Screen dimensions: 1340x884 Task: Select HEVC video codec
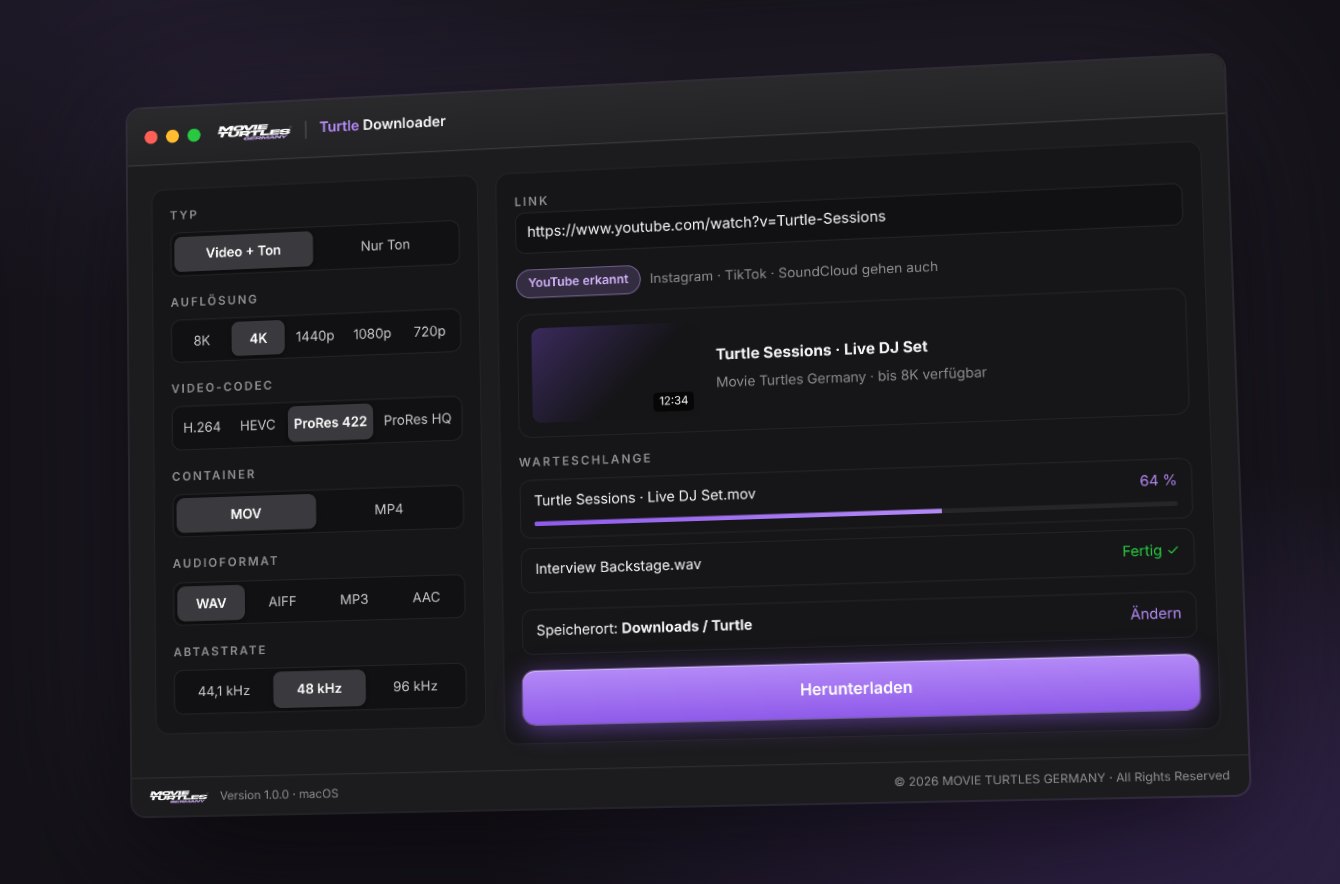coord(257,425)
